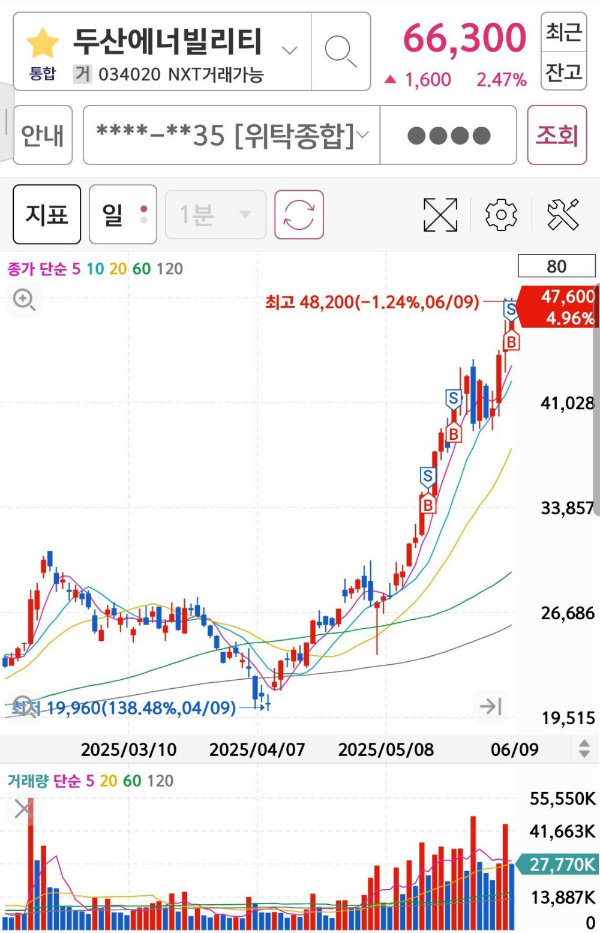This screenshot has width=600, height=933.
Task: Open the 잔고 balance list
Action: coord(563,71)
